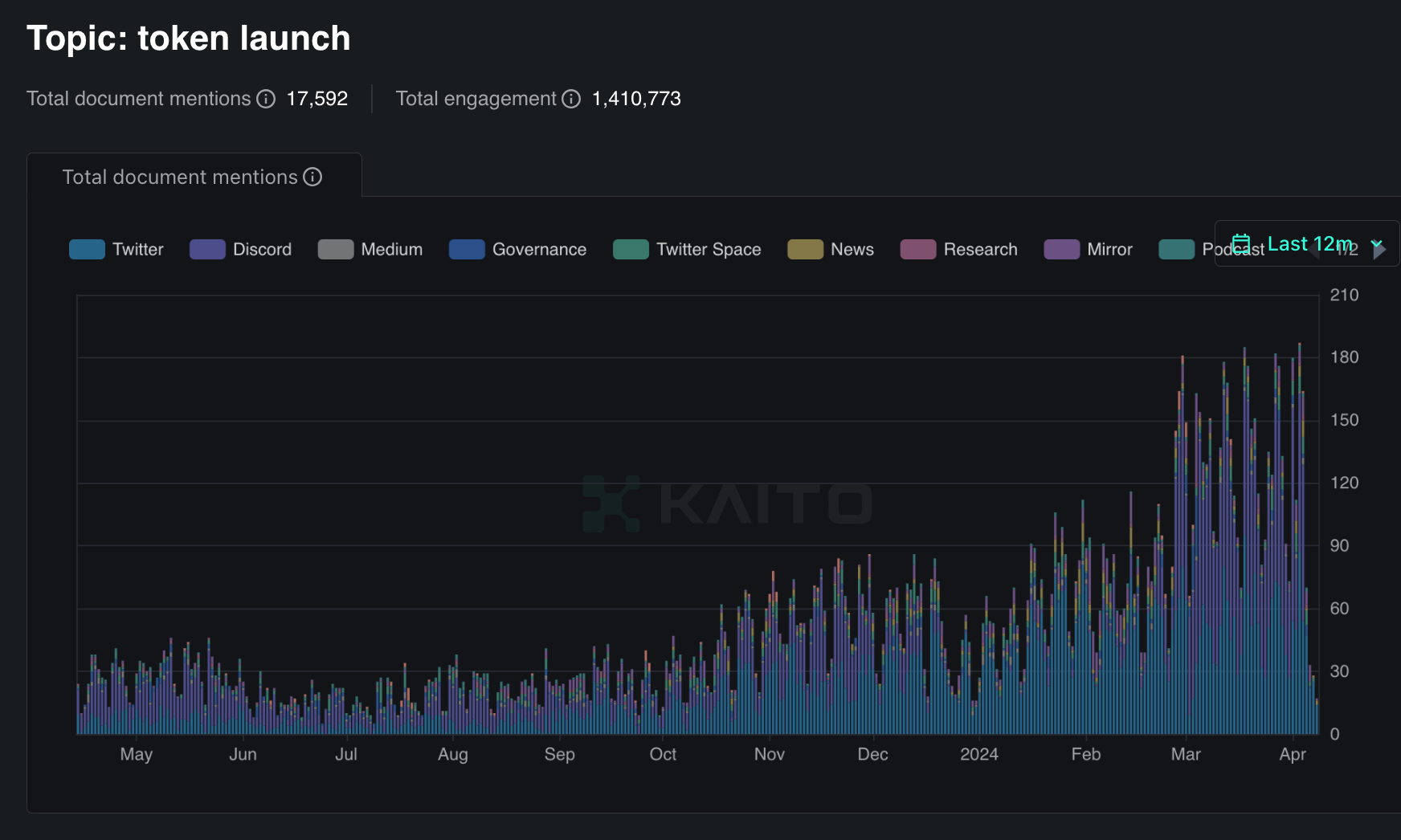The image size is (1401, 840).
Task: Click the Oct label on x-axis
Action: click(x=663, y=754)
